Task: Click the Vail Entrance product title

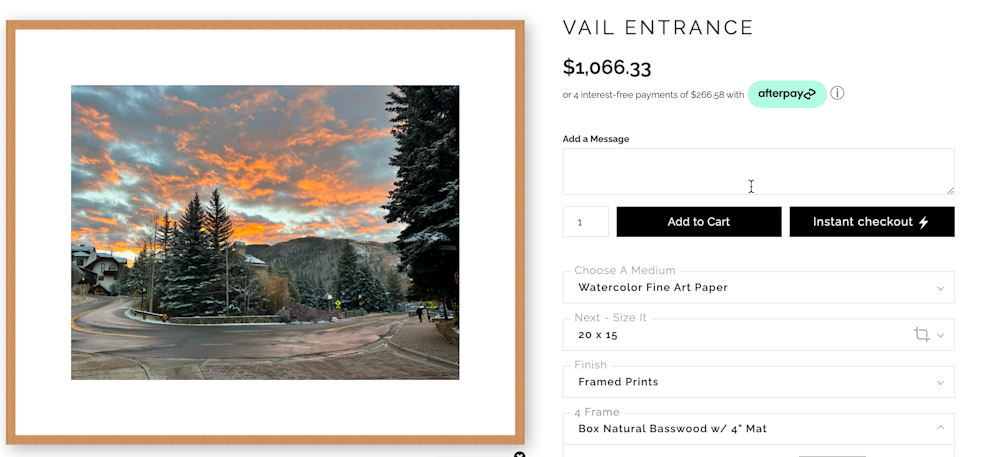Action: pos(658,28)
